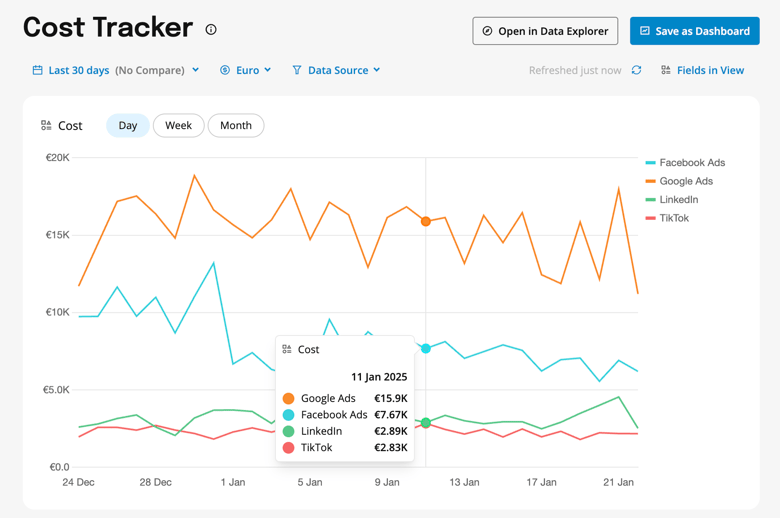Image resolution: width=780 pixels, height=518 pixels.
Task: Click the refresh icon next to Refreshed just now
Action: click(636, 70)
